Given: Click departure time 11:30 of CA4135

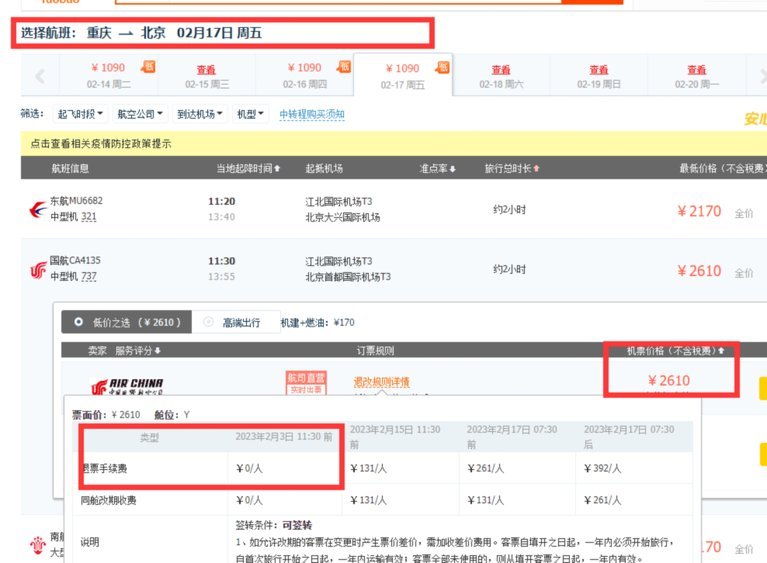Looking at the screenshot, I should [222, 261].
